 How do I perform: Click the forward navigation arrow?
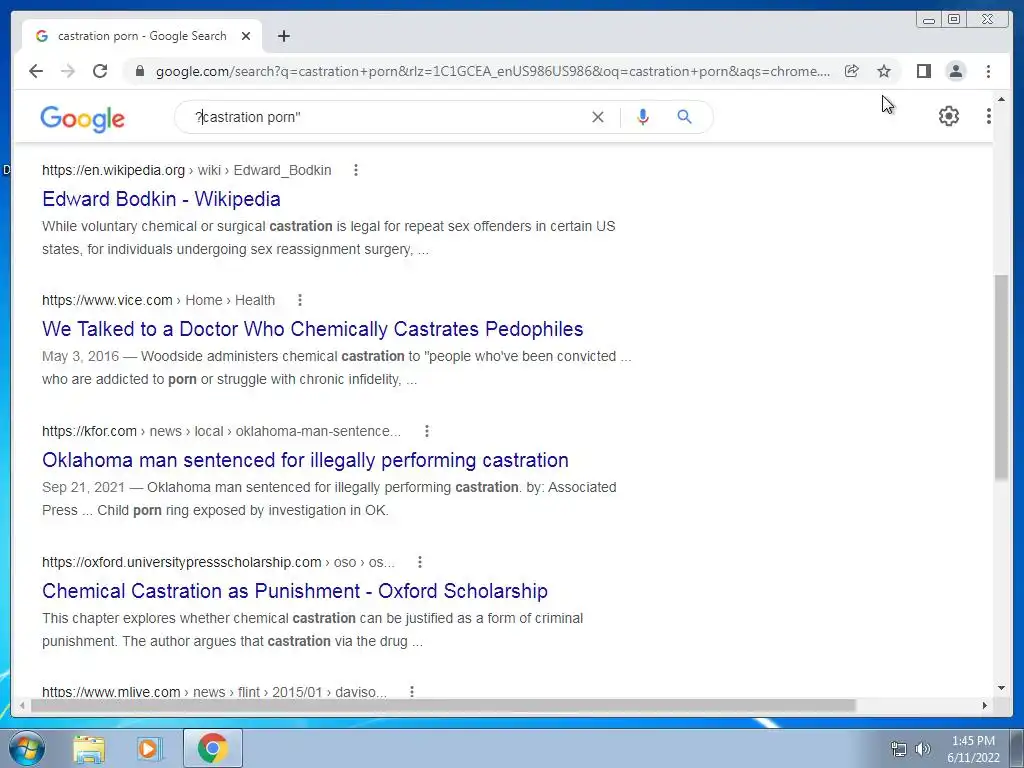[68, 71]
